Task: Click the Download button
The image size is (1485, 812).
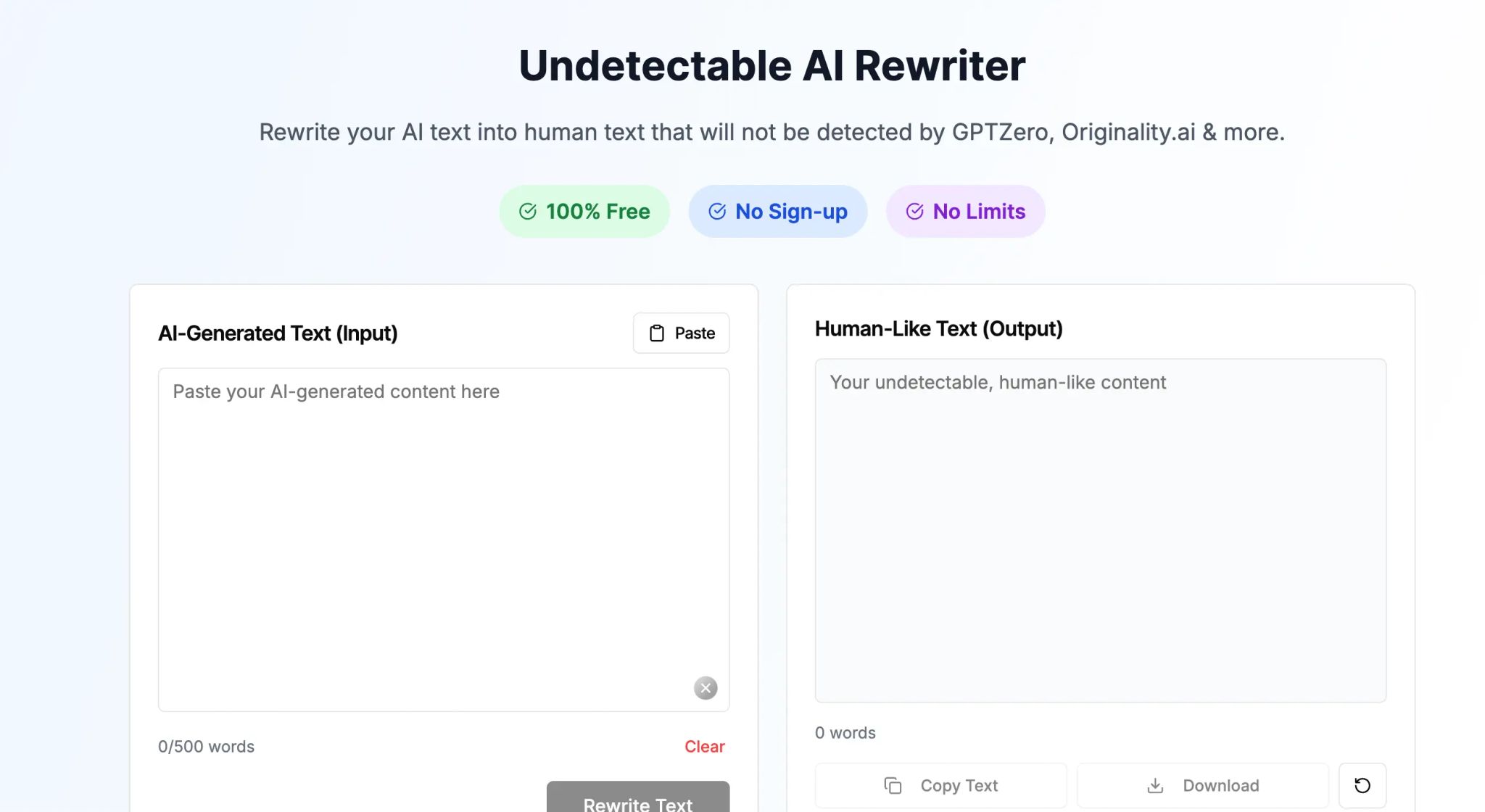Action: [1203, 785]
